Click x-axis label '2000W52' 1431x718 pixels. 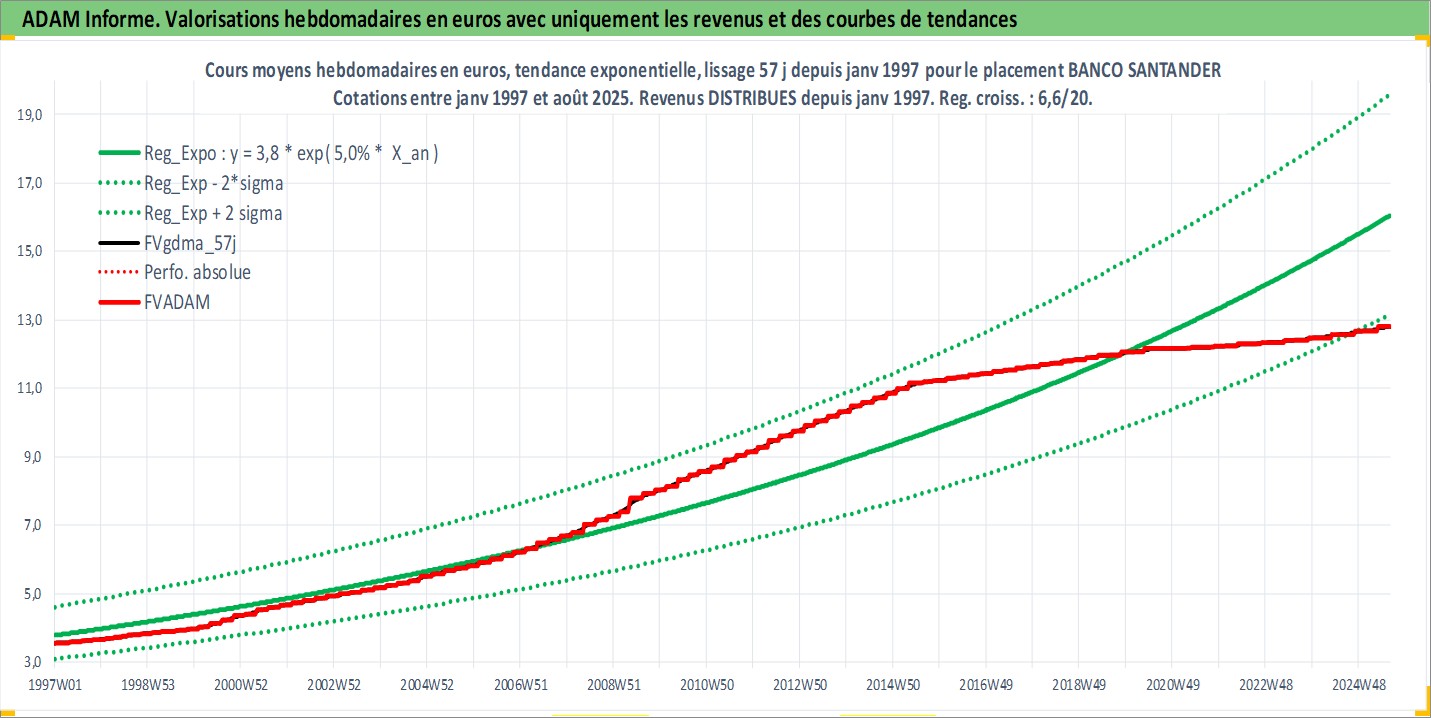tap(239, 685)
